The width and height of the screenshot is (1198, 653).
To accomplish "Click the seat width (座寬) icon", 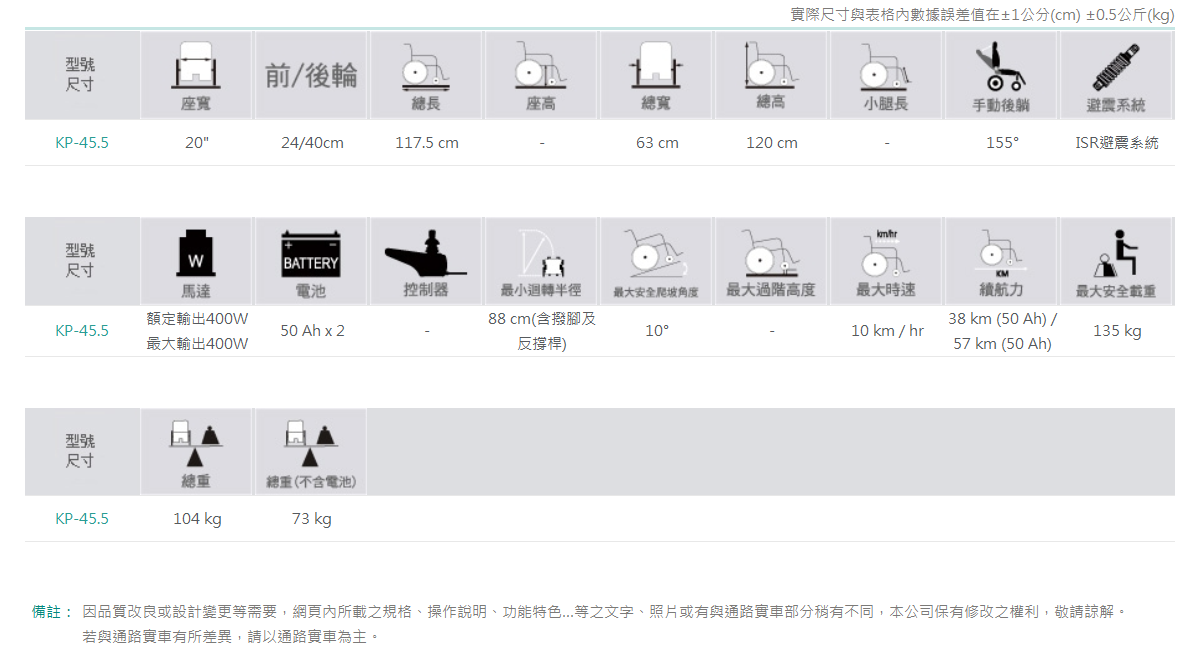I will click(197, 66).
